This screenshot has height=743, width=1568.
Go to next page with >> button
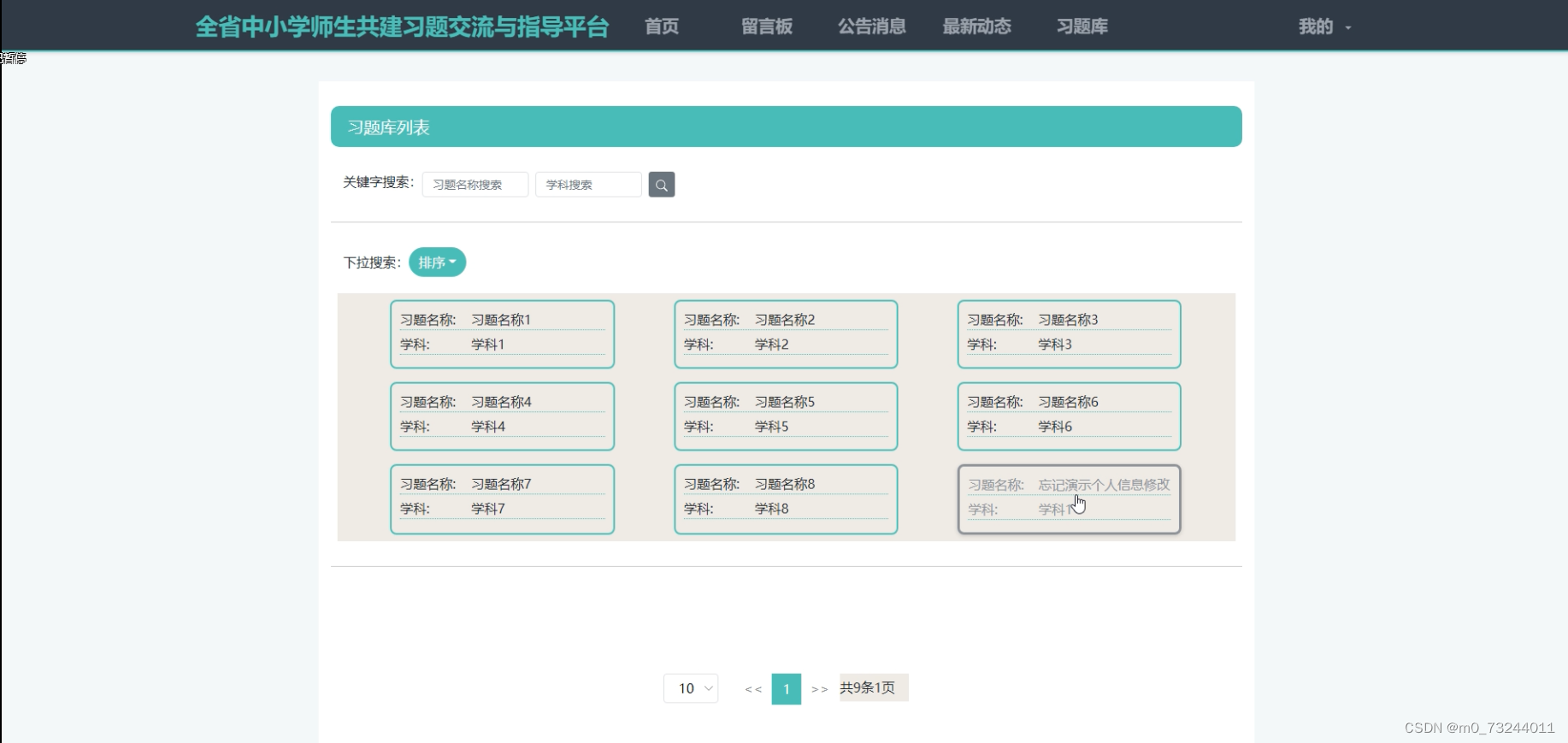click(x=819, y=689)
